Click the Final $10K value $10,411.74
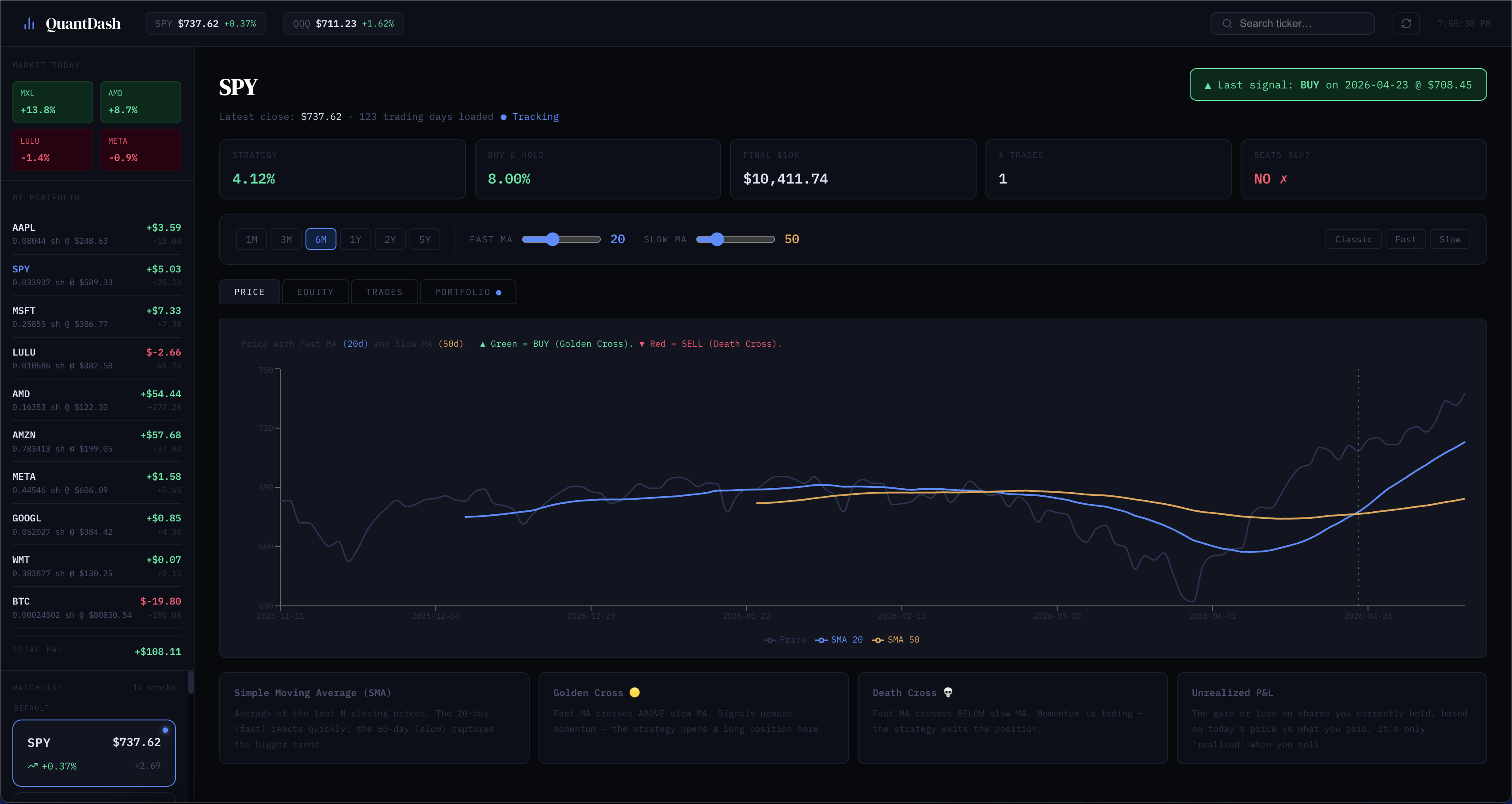The image size is (1512, 804). coord(785,179)
